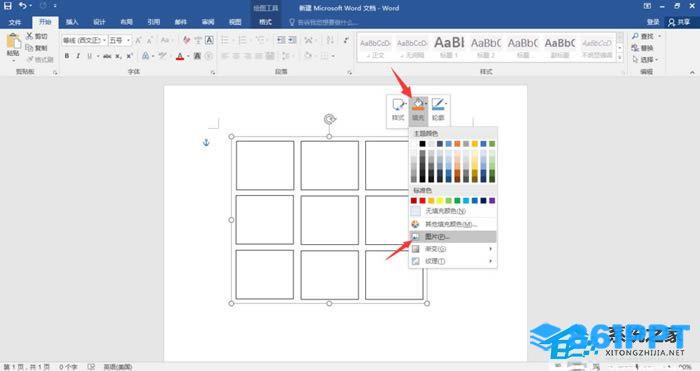Click the Show paragraph marks icon
This screenshot has width=700, height=371.
pyautogui.click(x=346, y=40)
